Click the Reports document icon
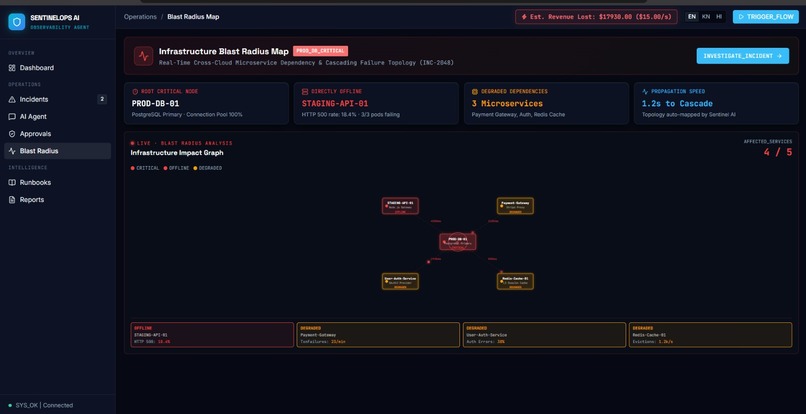806x414 pixels. [12, 200]
